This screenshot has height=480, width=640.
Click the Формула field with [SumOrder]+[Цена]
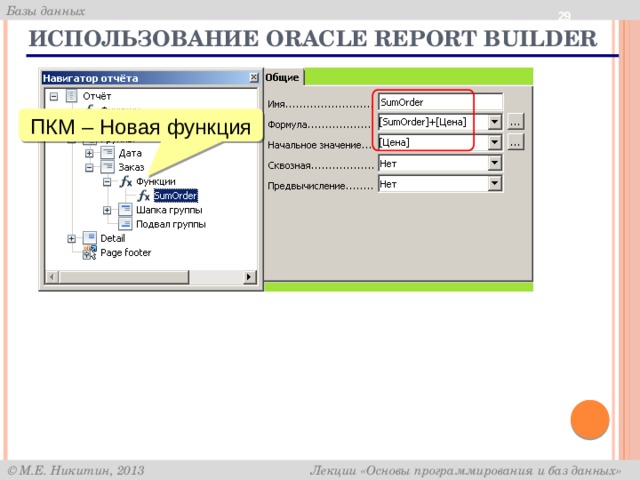[x=433, y=122]
